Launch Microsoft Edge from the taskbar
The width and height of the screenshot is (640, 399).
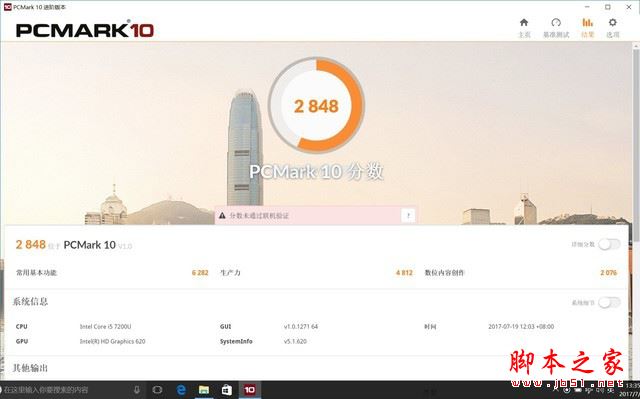tap(181, 390)
